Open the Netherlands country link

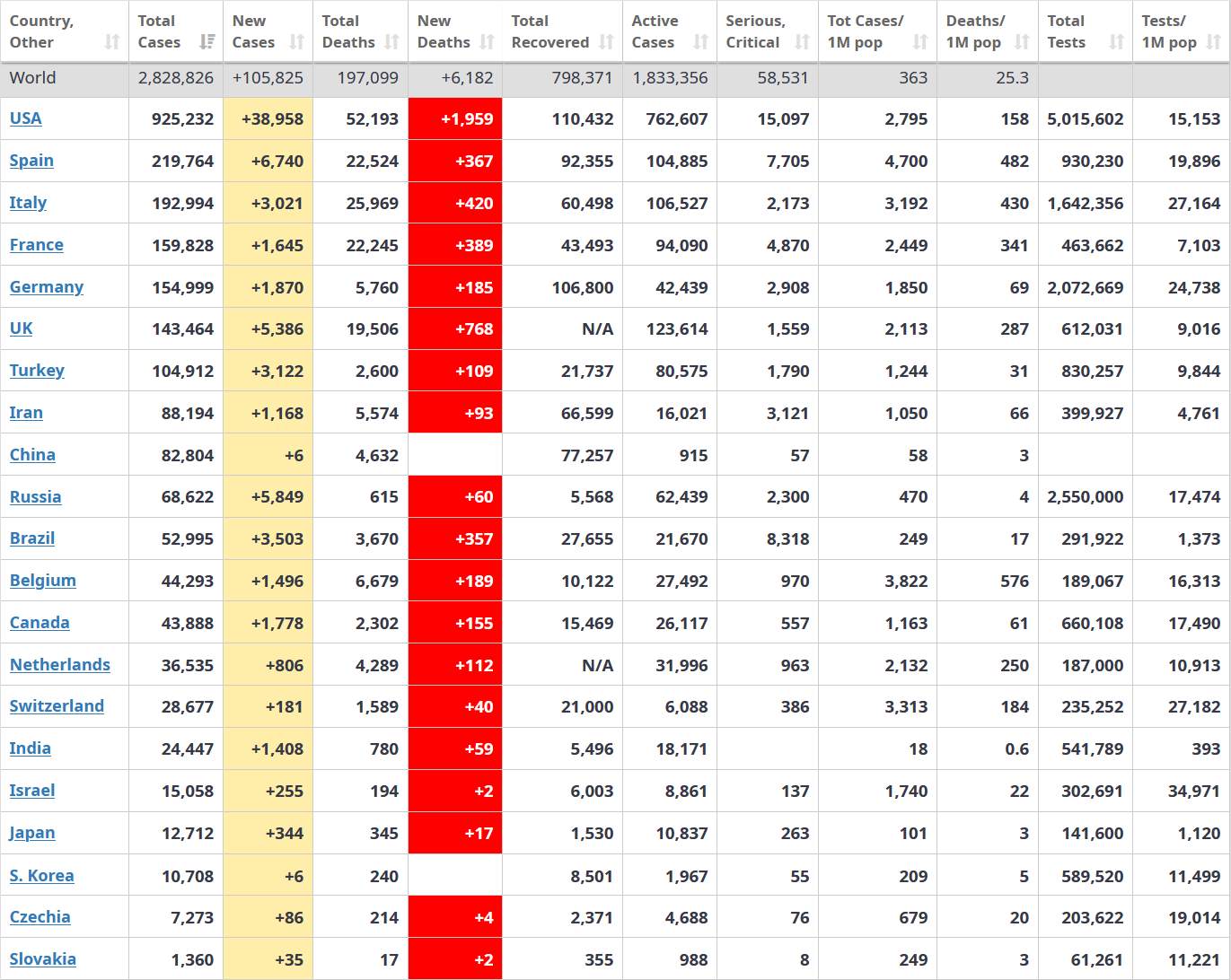pos(60,665)
